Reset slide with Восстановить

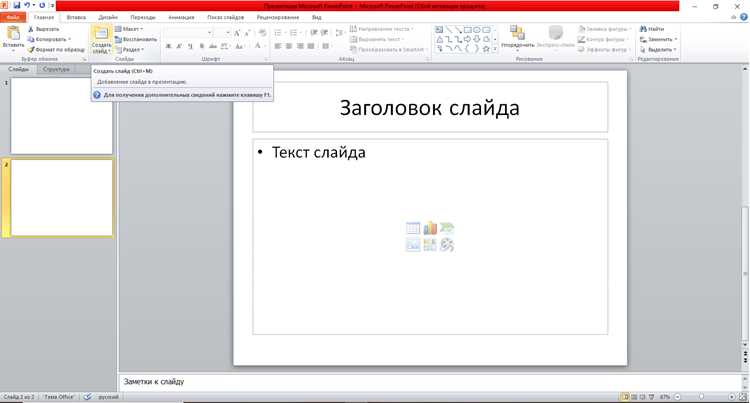tap(136, 39)
